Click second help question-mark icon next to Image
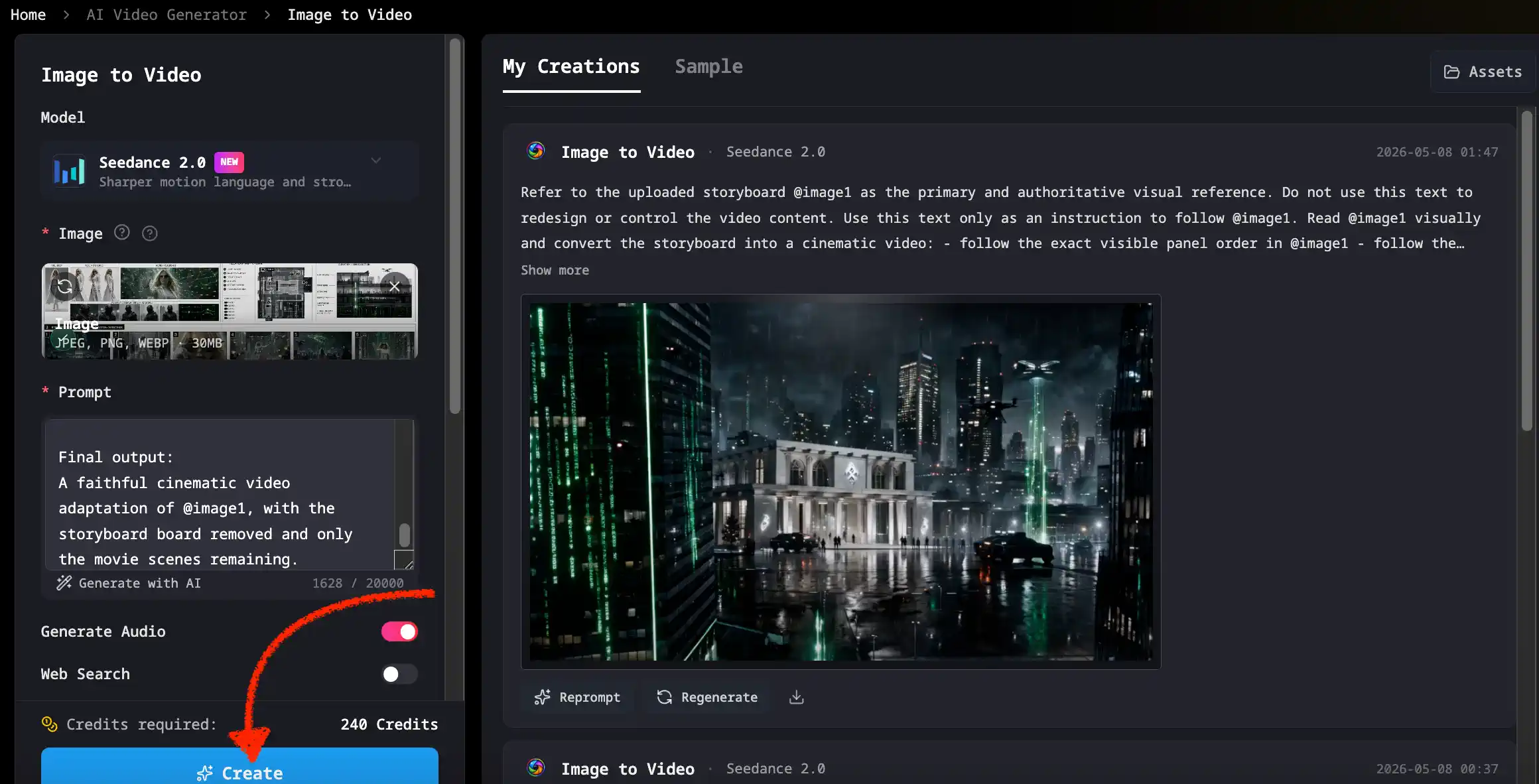Viewport: 1539px width, 784px height. click(150, 233)
